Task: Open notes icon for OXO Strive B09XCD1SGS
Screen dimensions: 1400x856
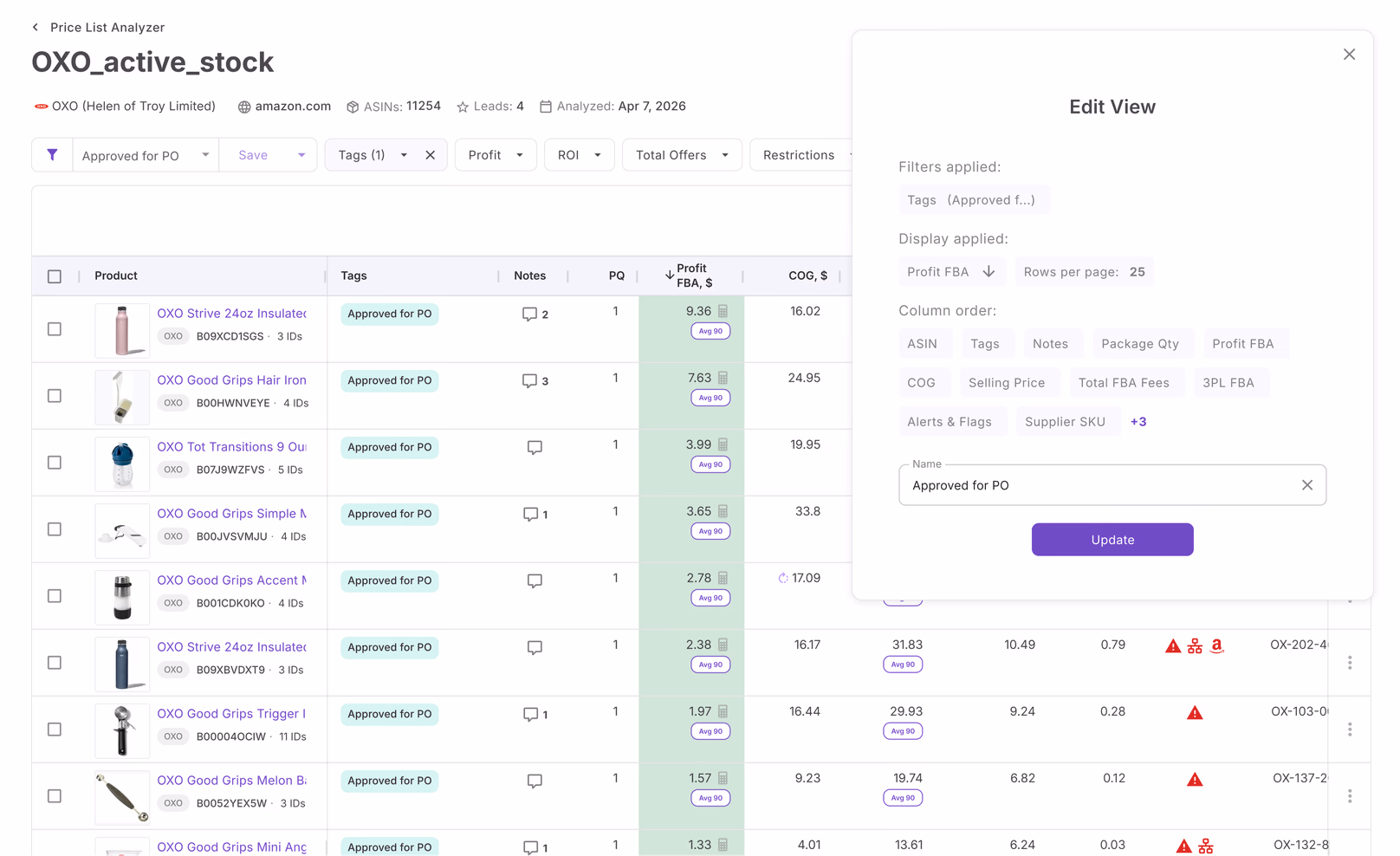Action: point(529,315)
